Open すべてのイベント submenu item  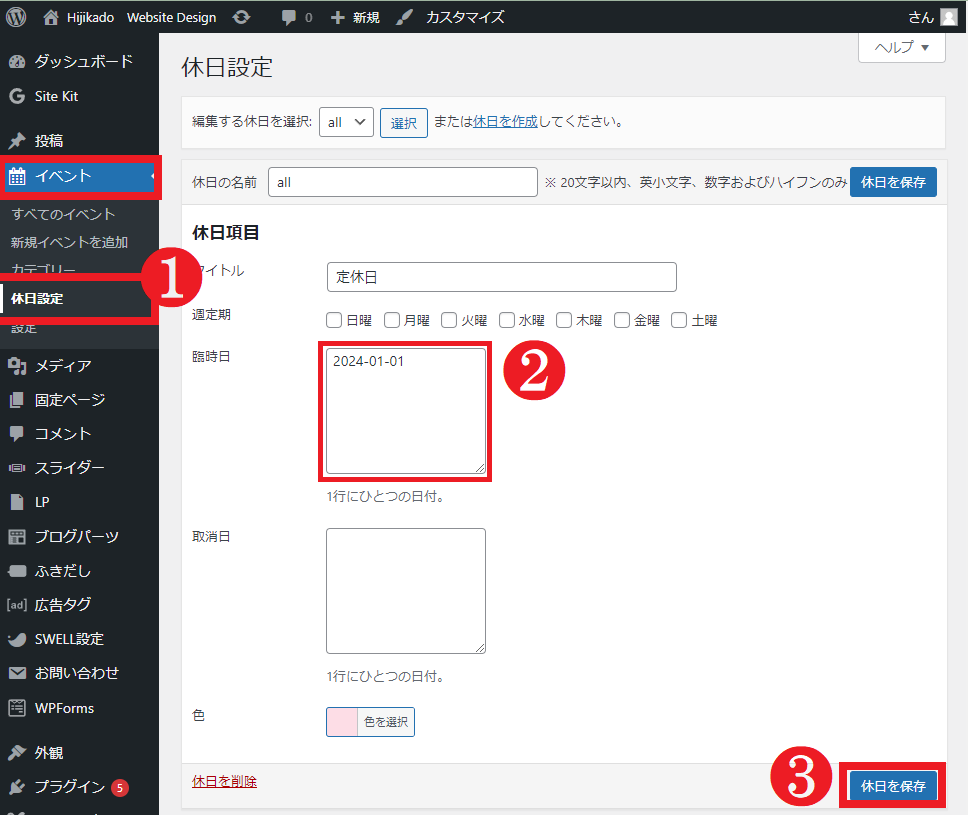pos(64,214)
